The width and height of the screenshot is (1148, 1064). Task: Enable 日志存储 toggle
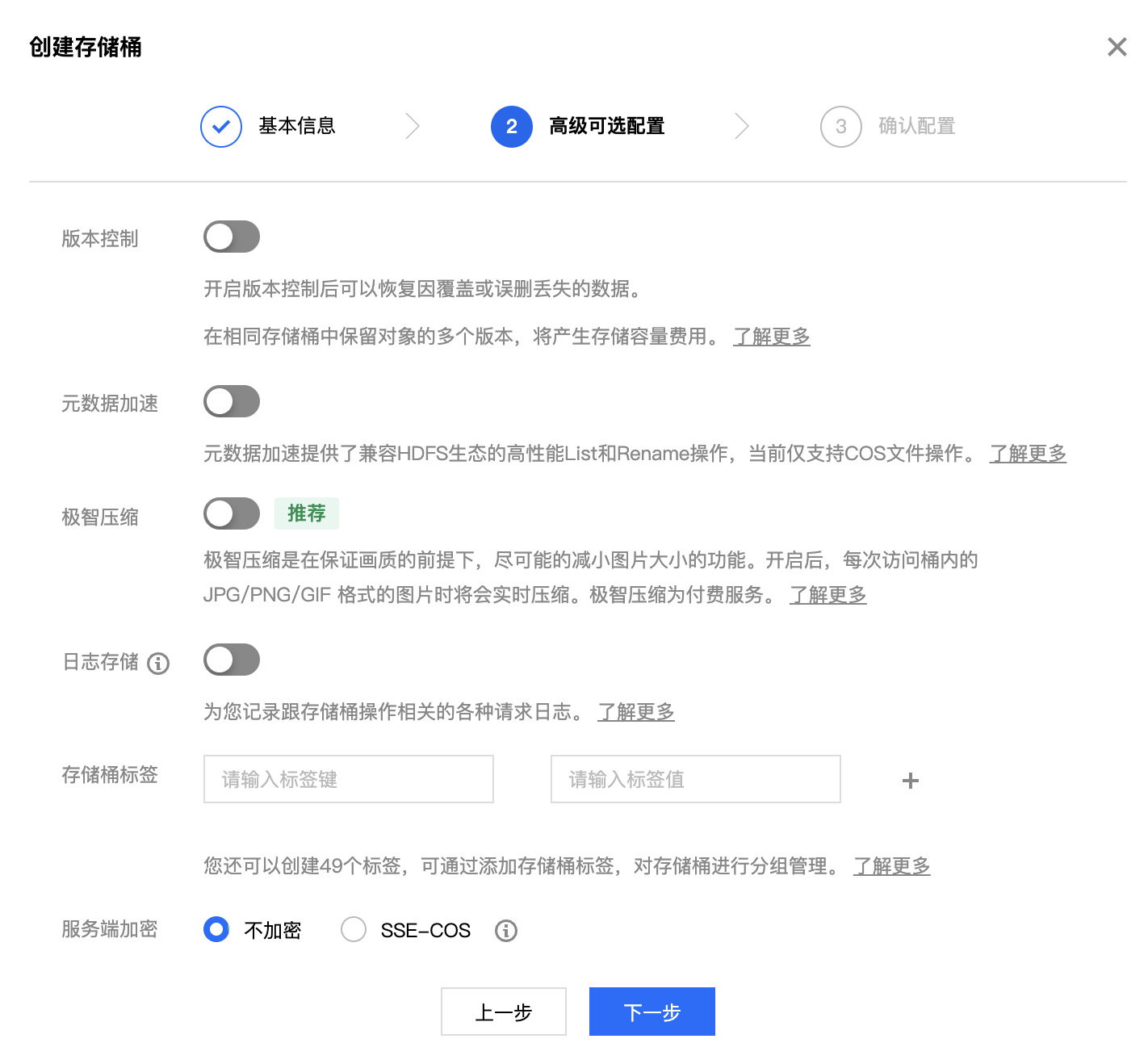pos(232,660)
